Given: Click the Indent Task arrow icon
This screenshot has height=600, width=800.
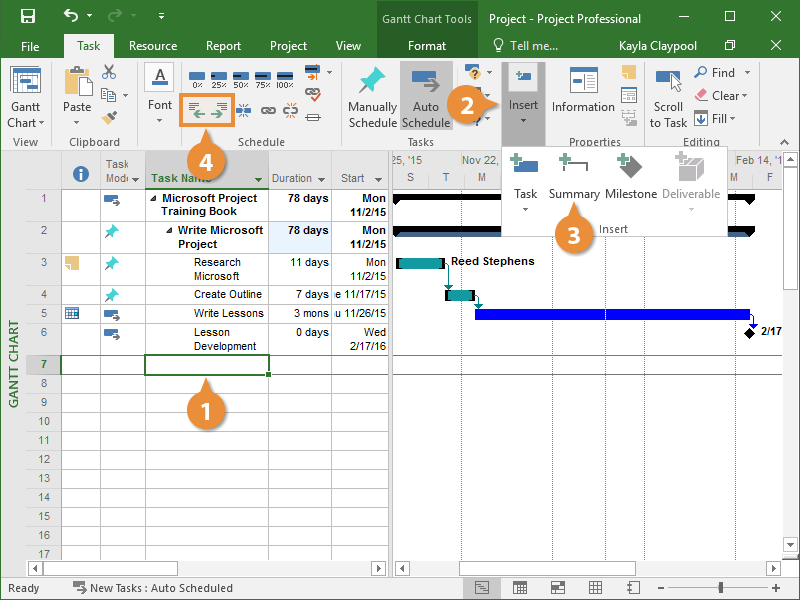Looking at the screenshot, I should click(220, 110).
